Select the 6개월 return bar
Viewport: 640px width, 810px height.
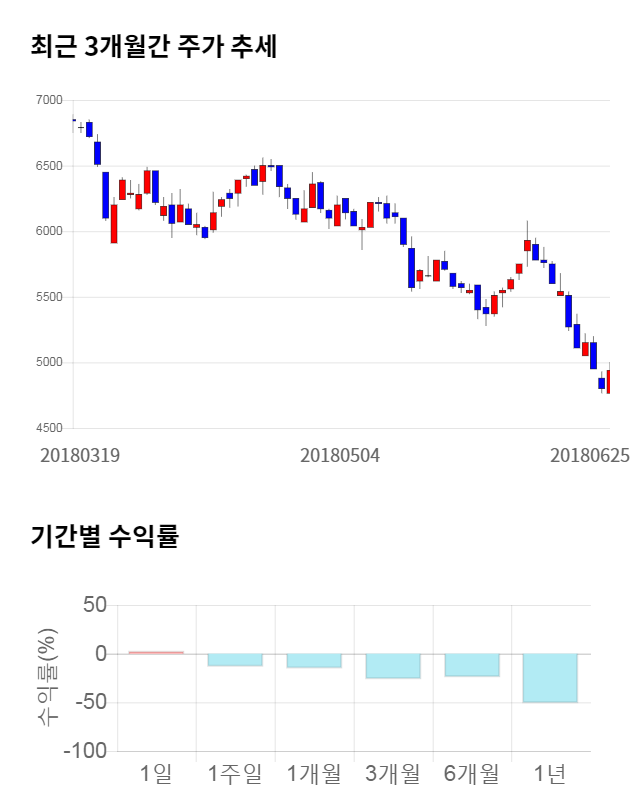click(471, 665)
